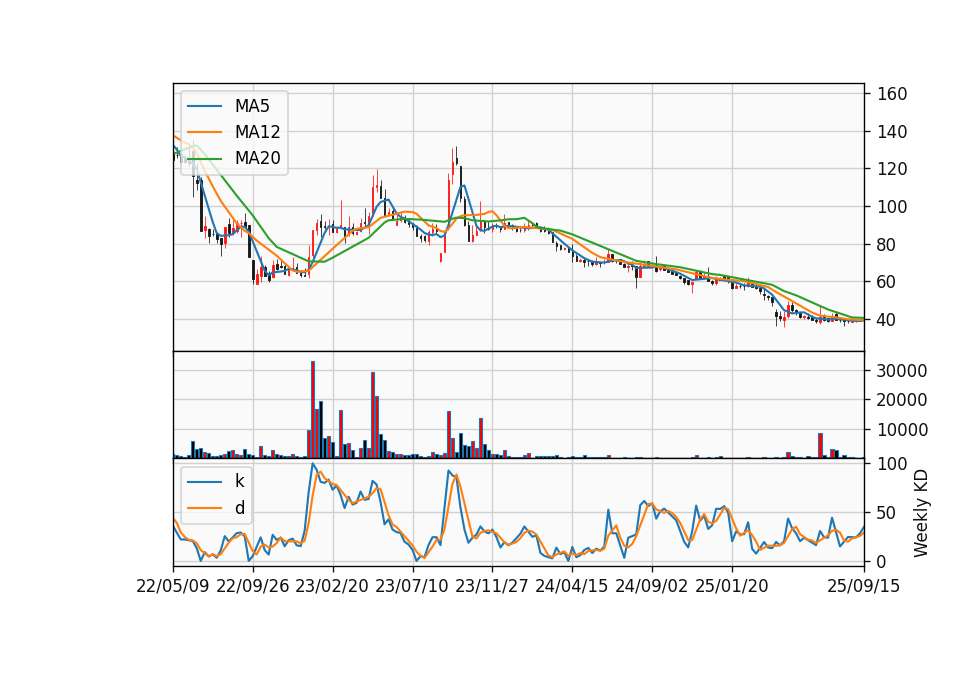Image resolution: width=960 pixels, height=690 pixels.
Task: Click the 25/01/20 date label
Action: click(x=732, y=586)
